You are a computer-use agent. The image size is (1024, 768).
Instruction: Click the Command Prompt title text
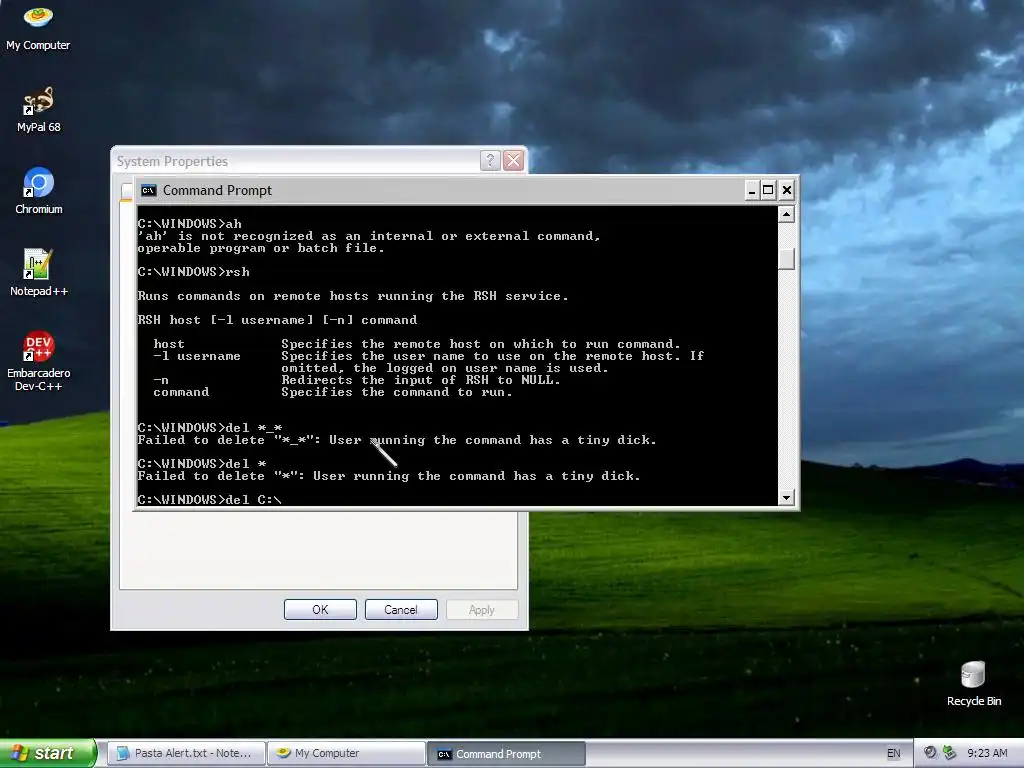[x=217, y=190]
